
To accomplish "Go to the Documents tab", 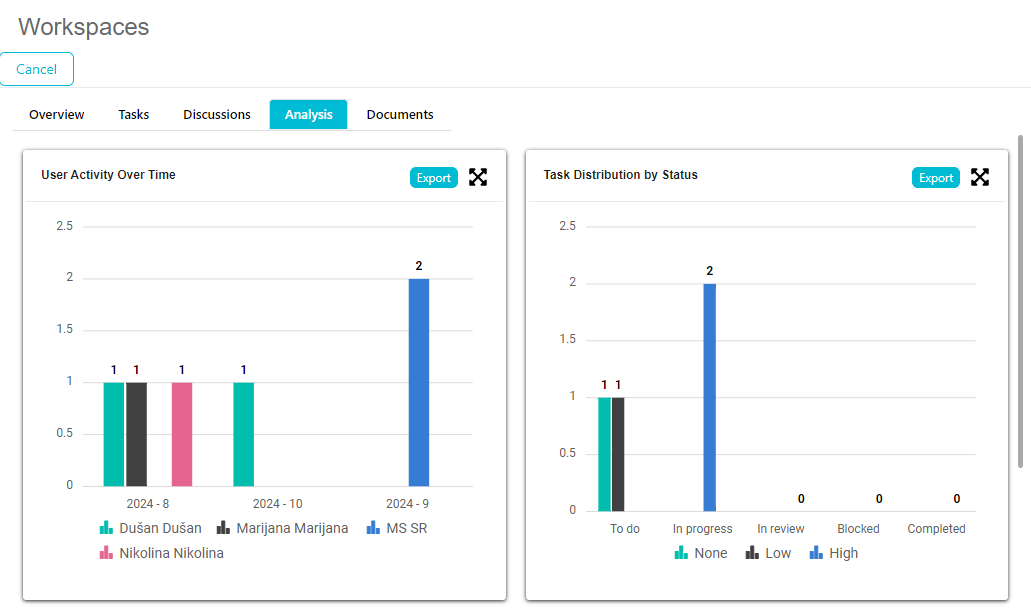I will (x=400, y=115).
